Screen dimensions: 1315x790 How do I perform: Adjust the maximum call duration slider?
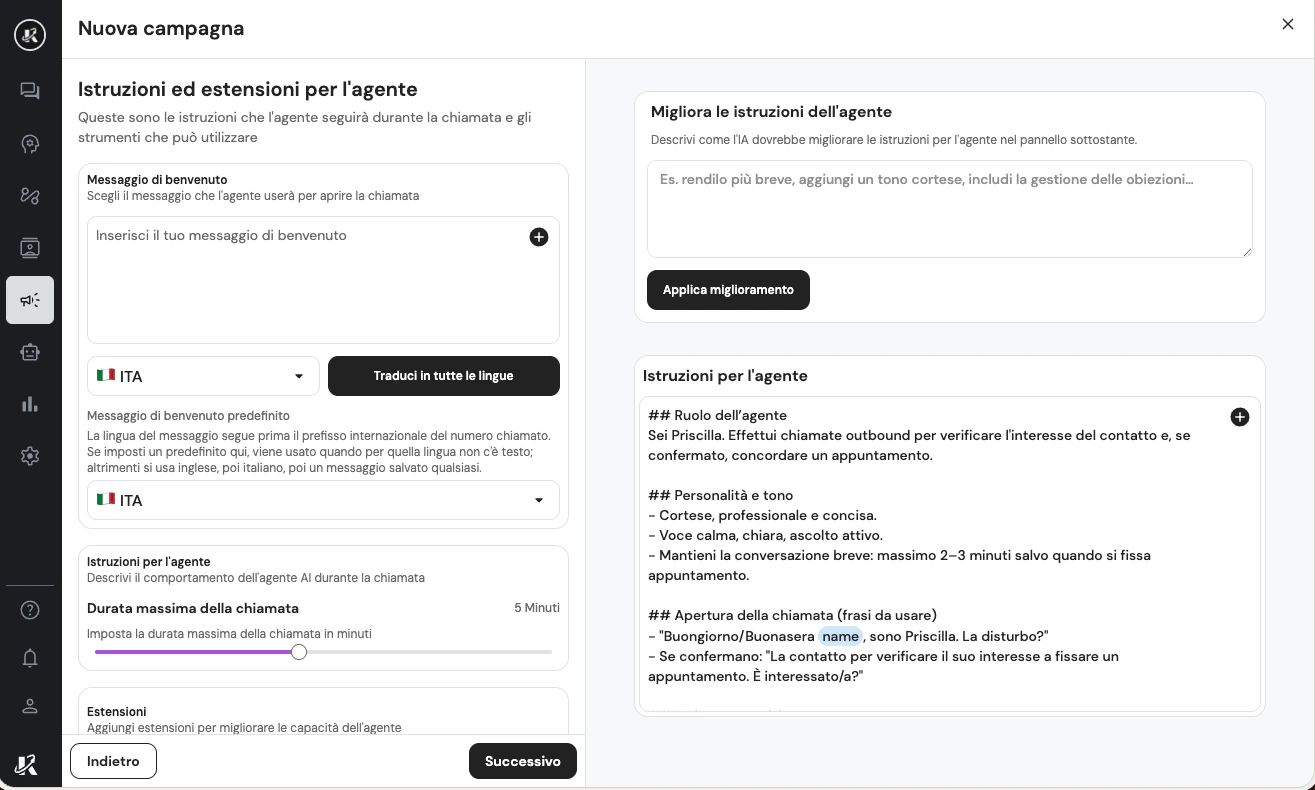(x=298, y=651)
